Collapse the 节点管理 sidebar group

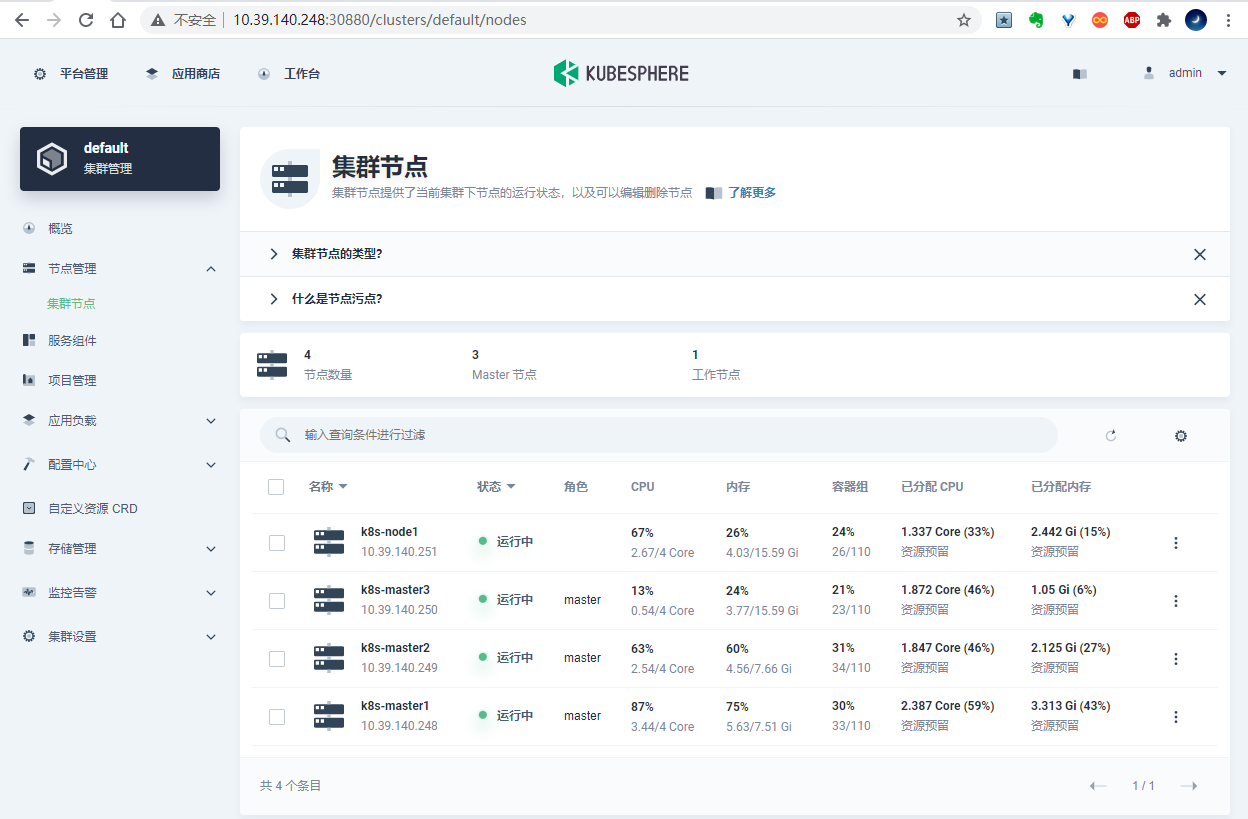pyautogui.click(x=211, y=269)
